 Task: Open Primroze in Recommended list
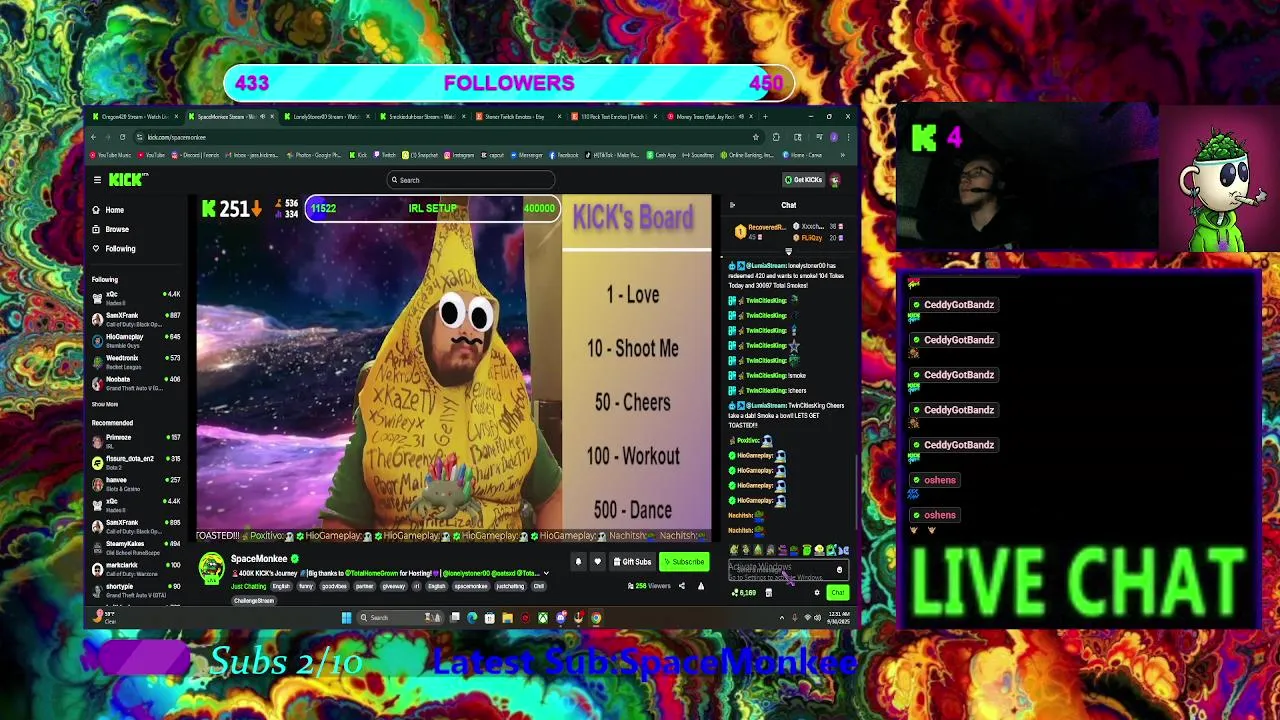[x=137, y=441]
